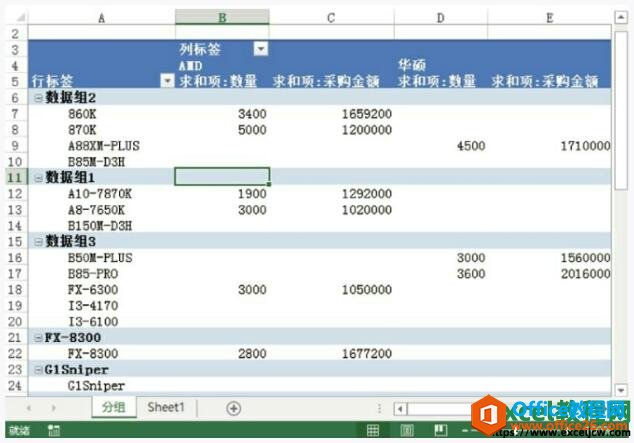
Task: Click the horizontal scrollbar left arrow
Action: point(400,409)
